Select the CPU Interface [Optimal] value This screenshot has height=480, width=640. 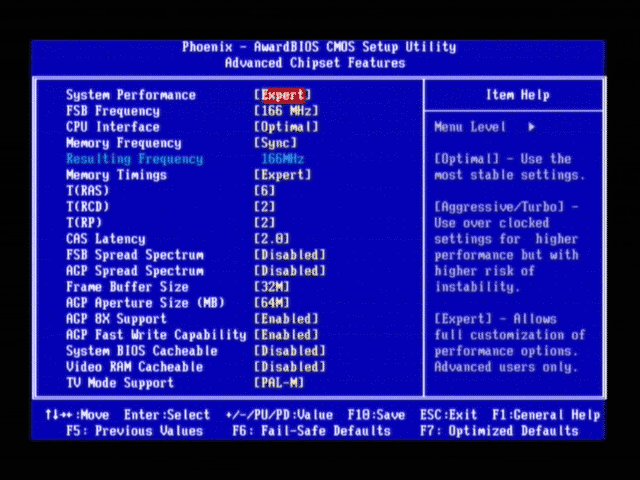point(286,127)
